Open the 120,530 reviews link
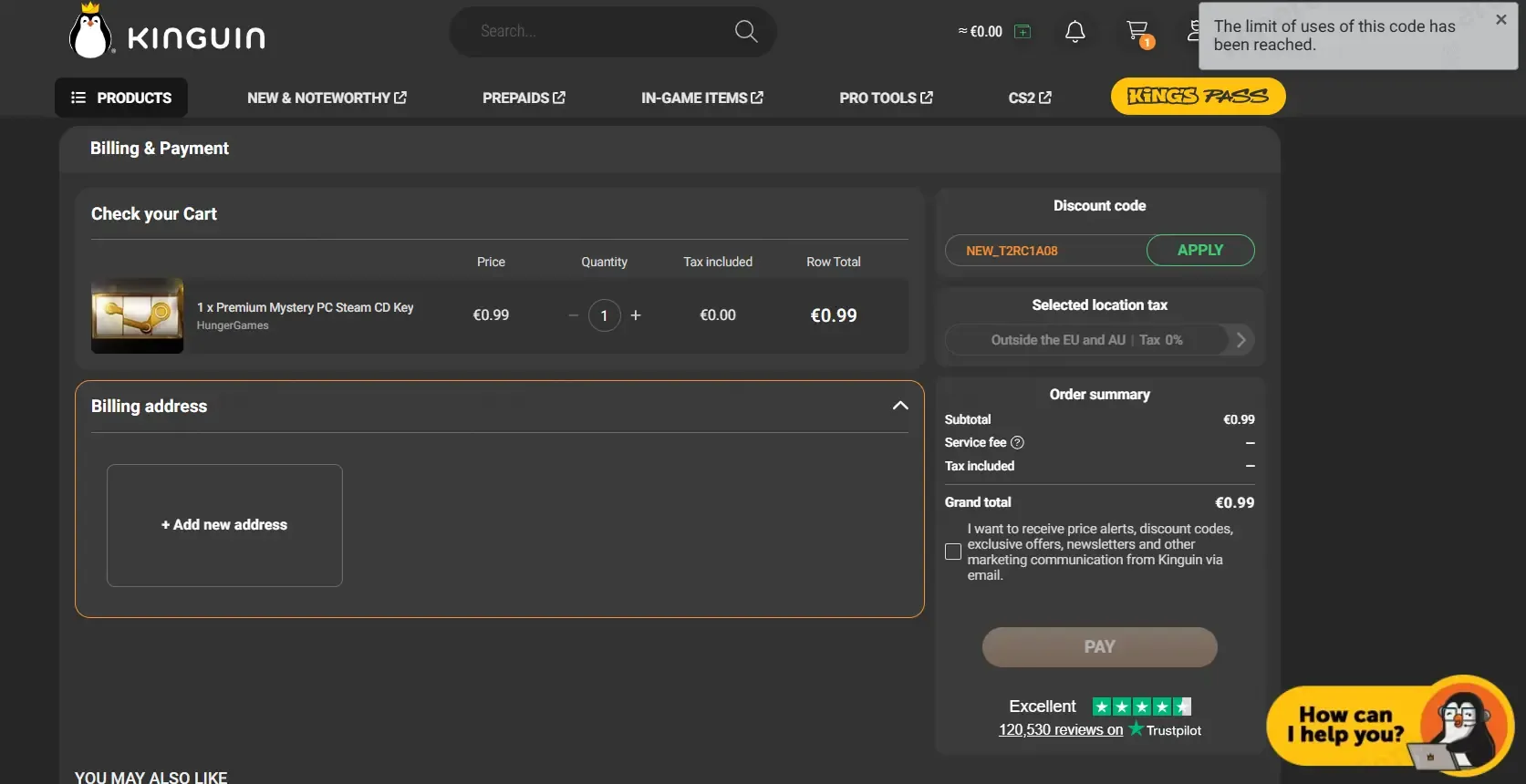The height and width of the screenshot is (784, 1526). click(x=1061, y=730)
